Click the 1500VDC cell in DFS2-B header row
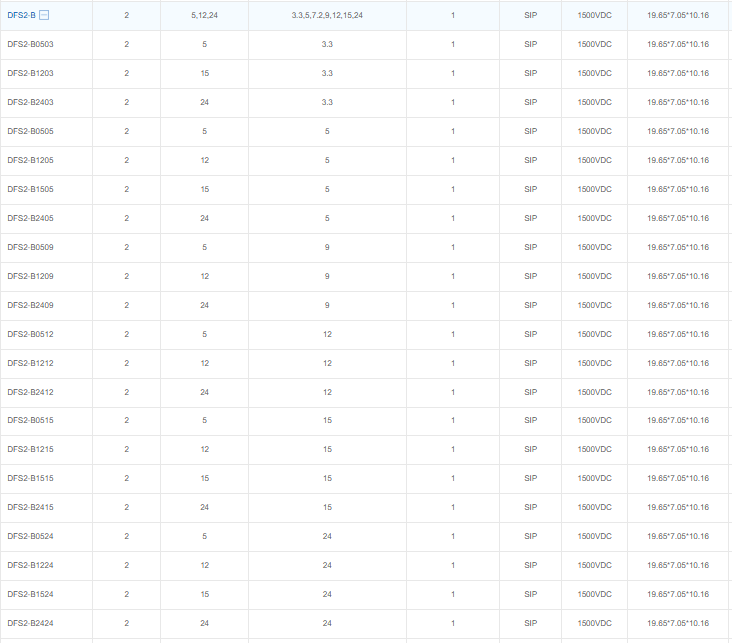 click(594, 15)
